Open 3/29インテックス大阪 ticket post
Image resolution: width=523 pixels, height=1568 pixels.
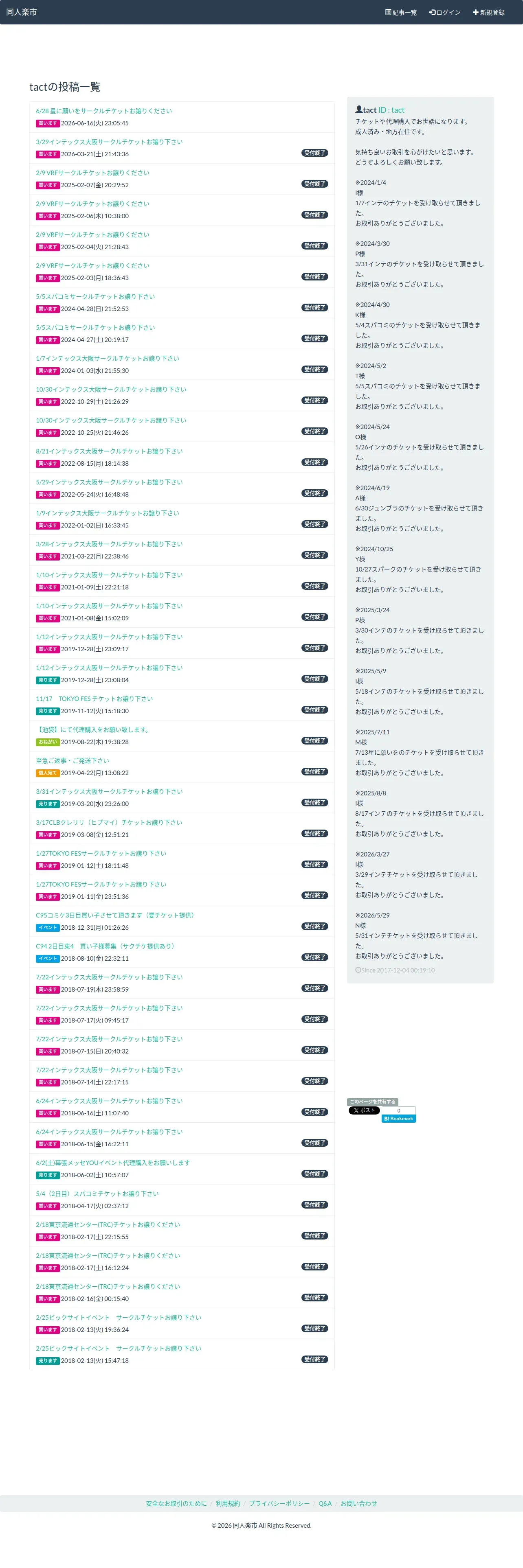[x=109, y=142]
